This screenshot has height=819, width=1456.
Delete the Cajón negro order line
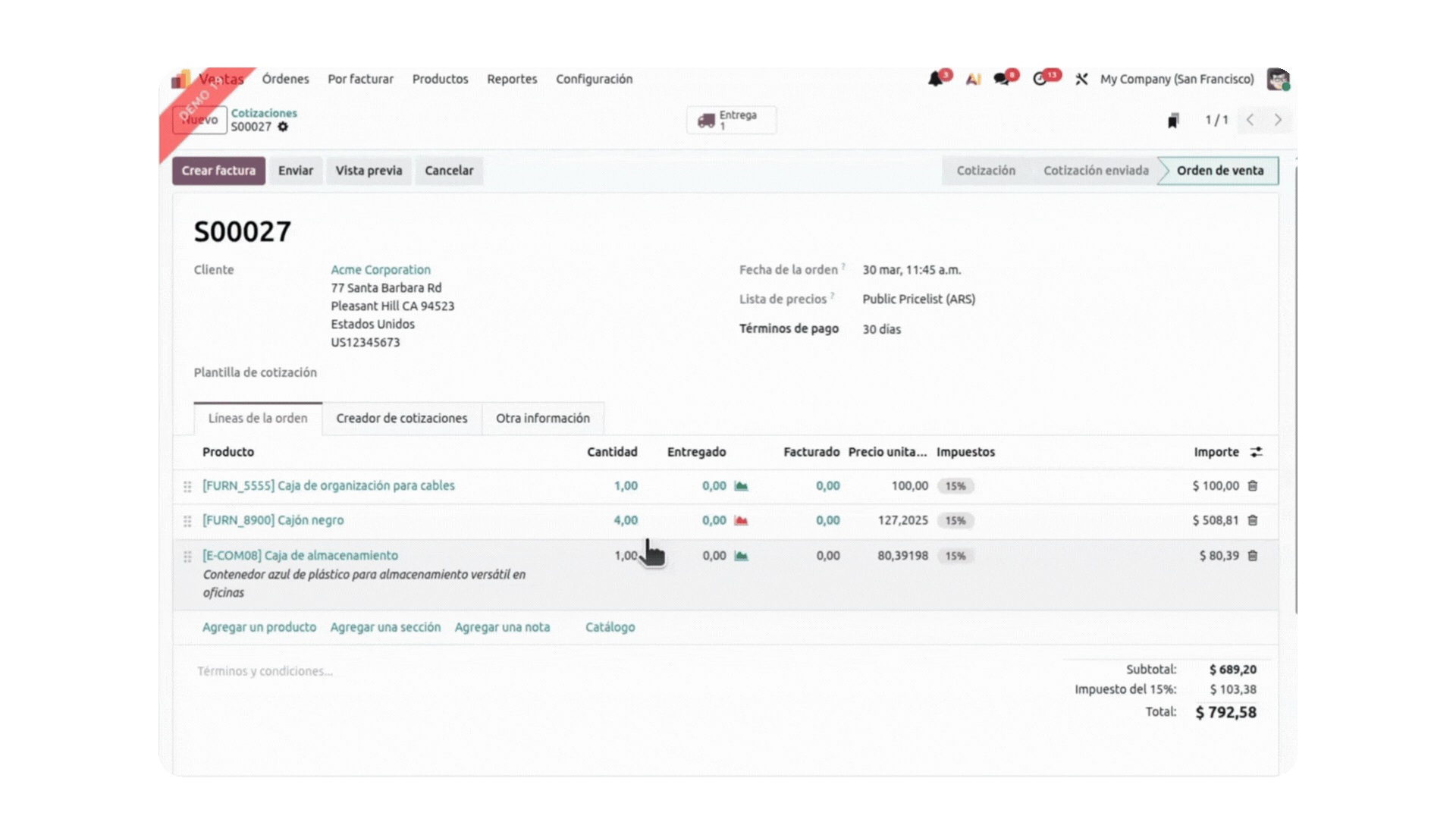tap(1253, 520)
